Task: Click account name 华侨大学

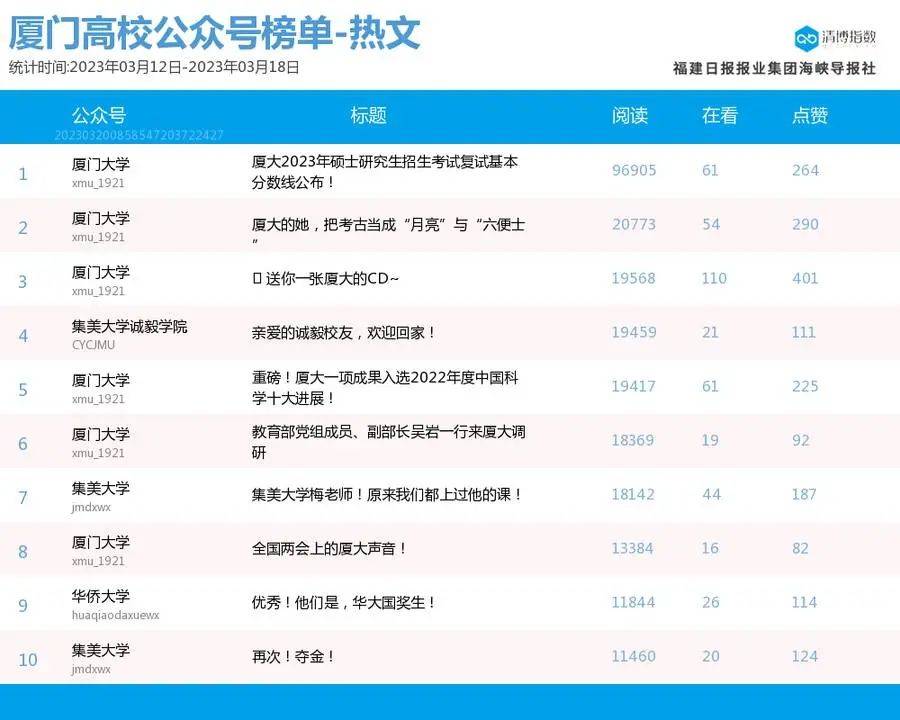Action: point(100,596)
